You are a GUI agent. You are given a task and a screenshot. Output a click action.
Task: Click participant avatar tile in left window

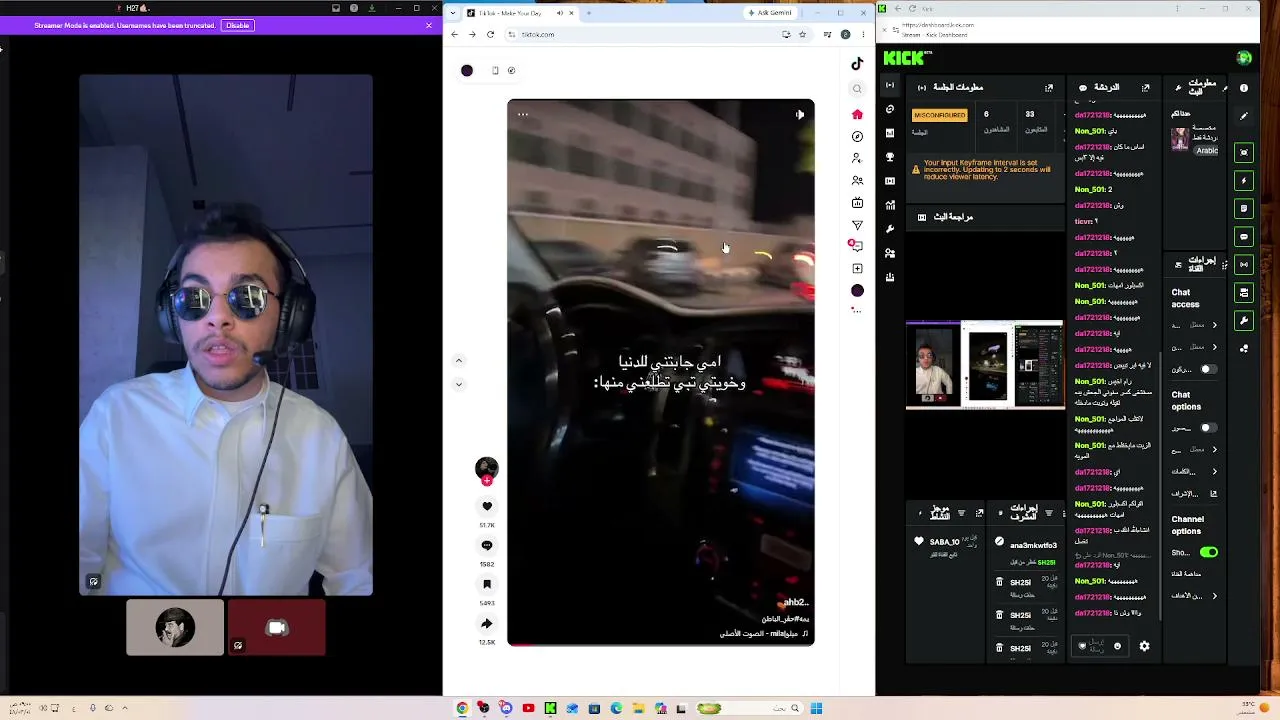[x=175, y=628]
